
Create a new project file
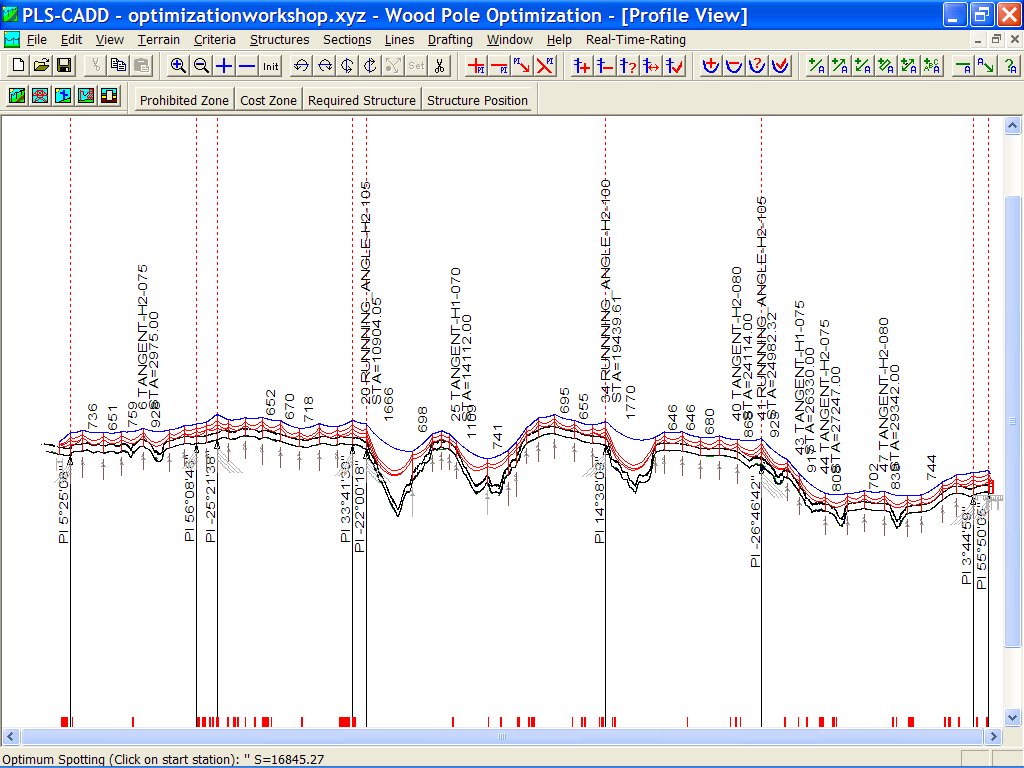(x=16, y=65)
